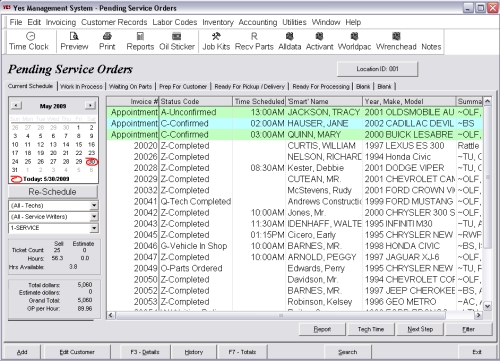
Task: Switch to Ready For Pickup / Delivery tab
Action: 250,87
